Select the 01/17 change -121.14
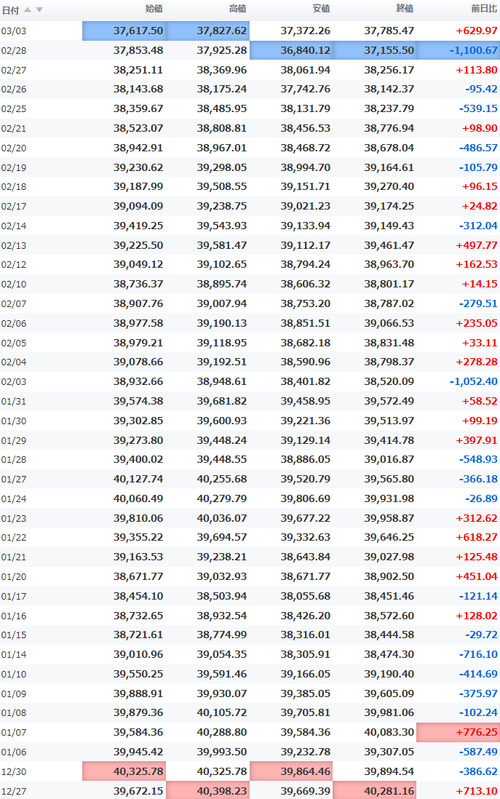500x799 pixels. [478, 596]
